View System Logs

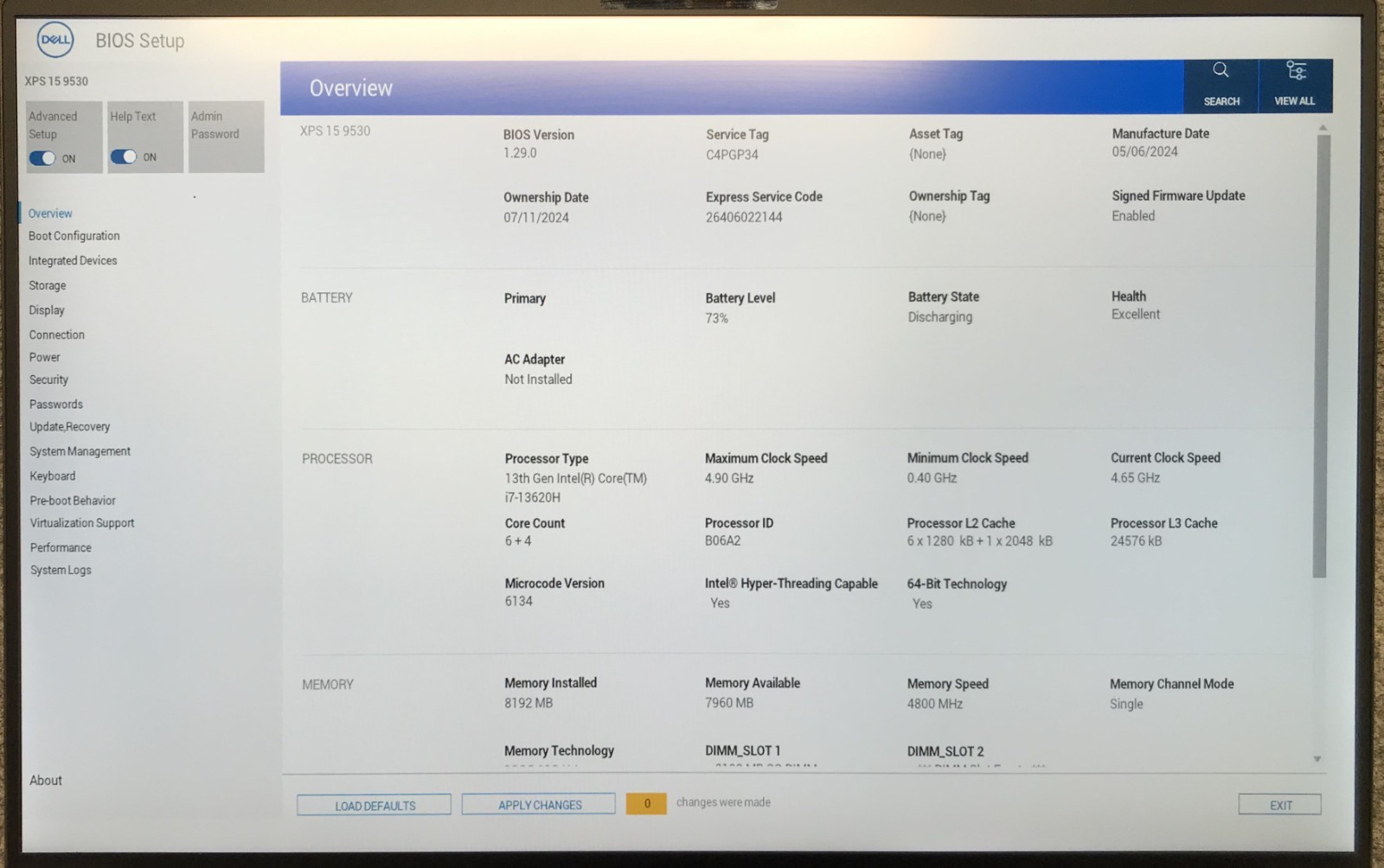click(x=61, y=571)
